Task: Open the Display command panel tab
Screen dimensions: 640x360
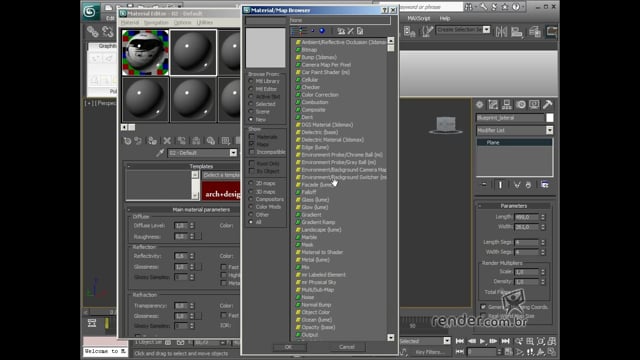Action: point(534,105)
